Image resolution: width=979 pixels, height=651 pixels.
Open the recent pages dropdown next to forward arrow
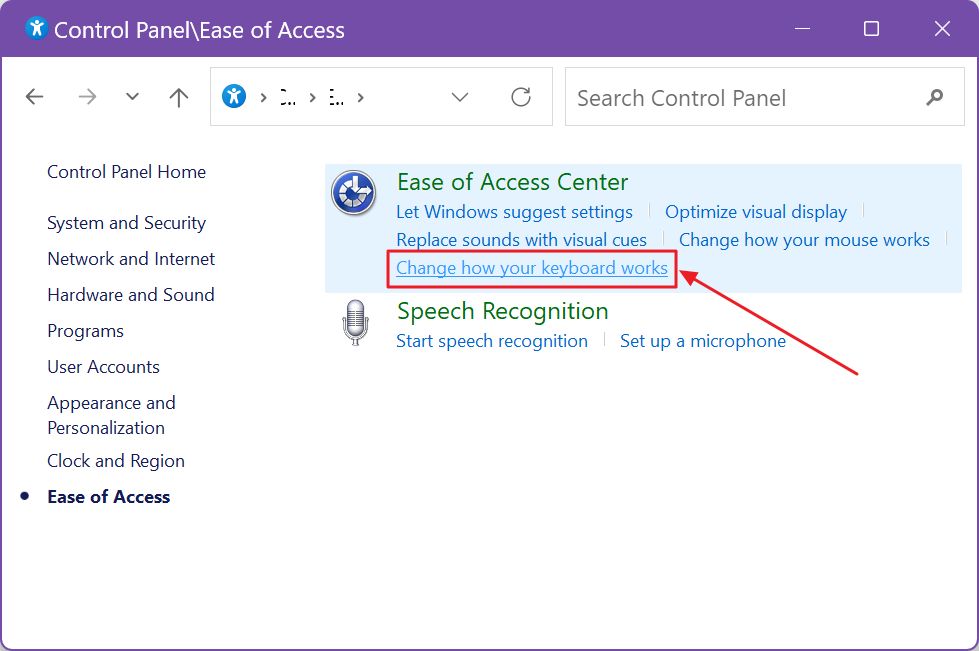131,96
